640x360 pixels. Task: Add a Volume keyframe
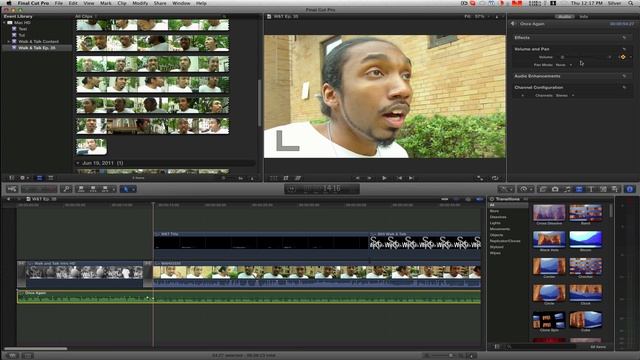(x=623, y=57)
